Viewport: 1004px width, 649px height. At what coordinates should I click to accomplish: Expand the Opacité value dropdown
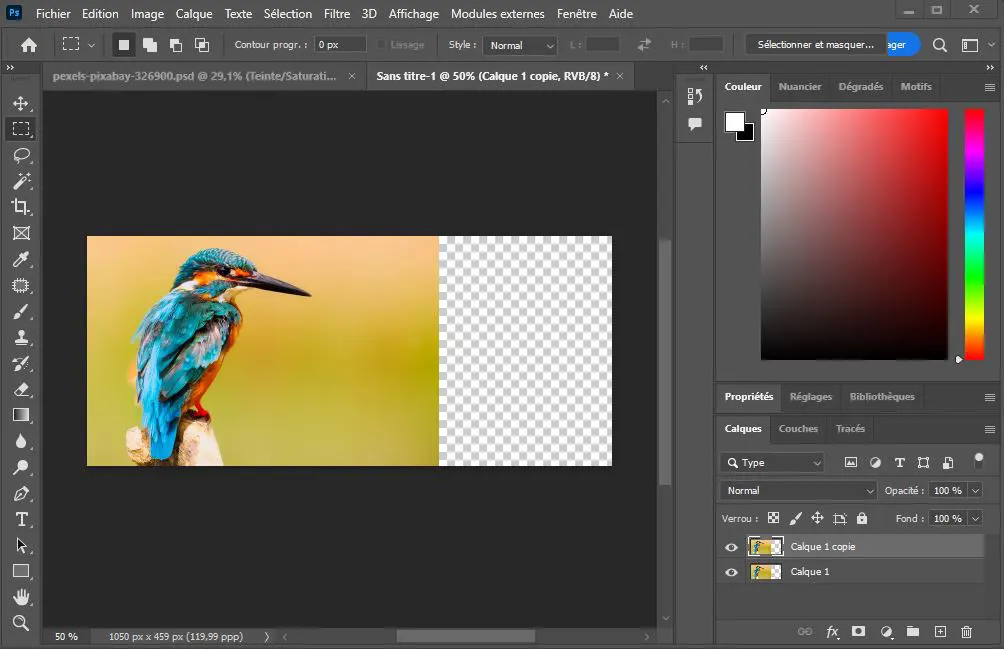(x=975, y=491)
